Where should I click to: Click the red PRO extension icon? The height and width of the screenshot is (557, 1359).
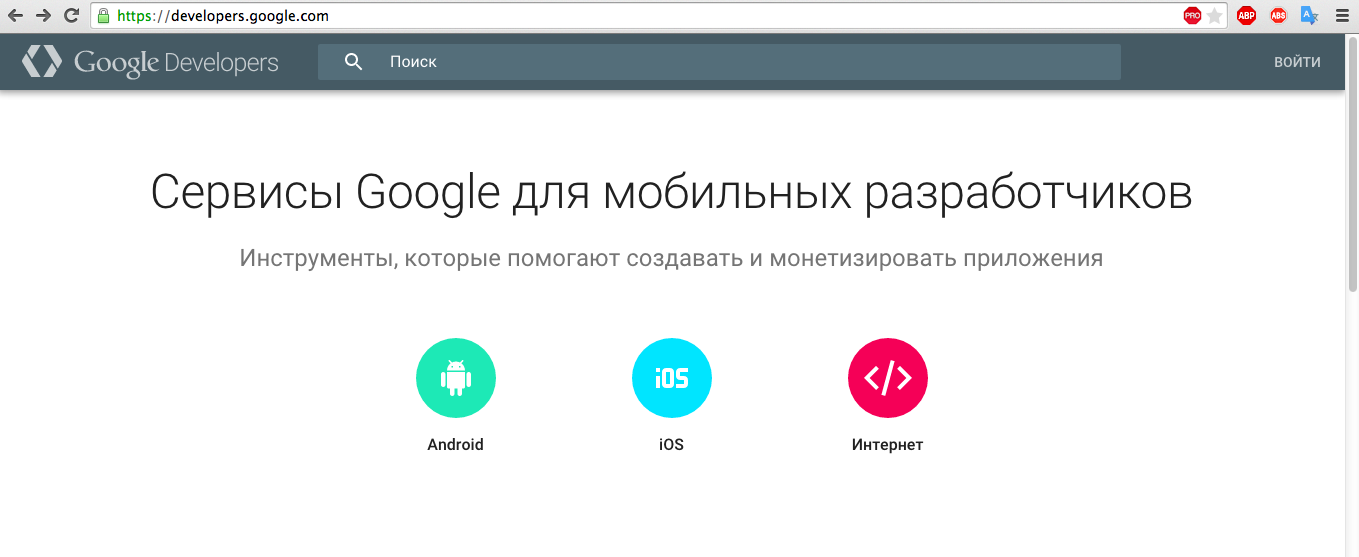pos(1192,16)
